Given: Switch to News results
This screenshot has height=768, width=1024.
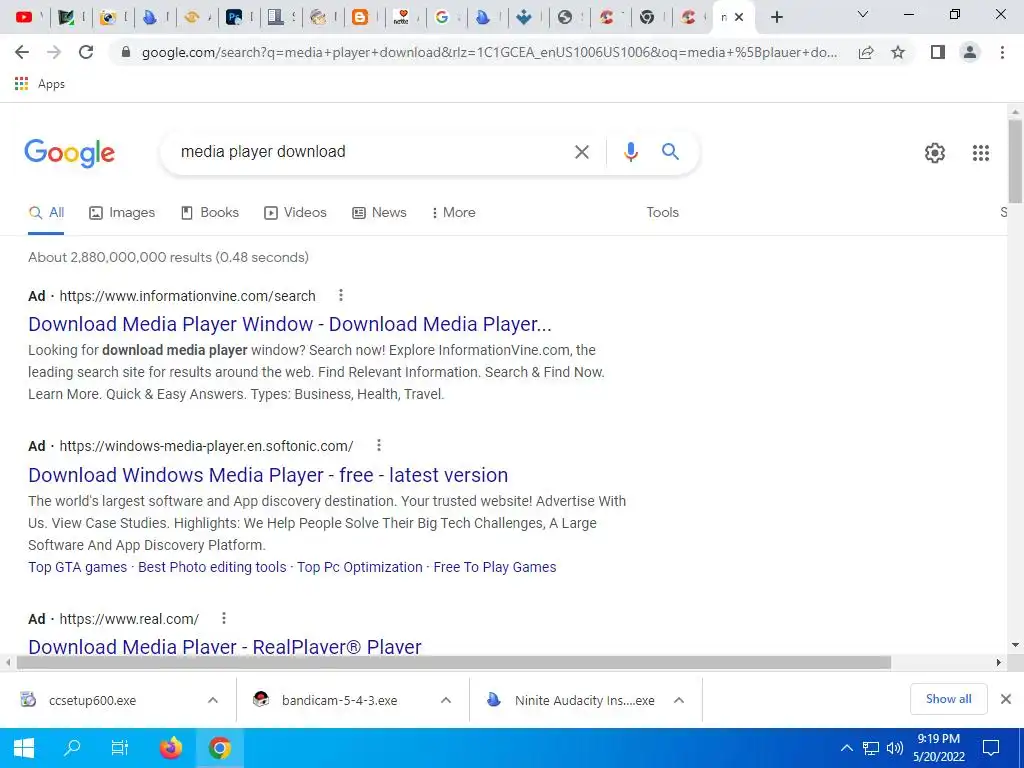Looking at the screenshot, I should tap(379, 212).
